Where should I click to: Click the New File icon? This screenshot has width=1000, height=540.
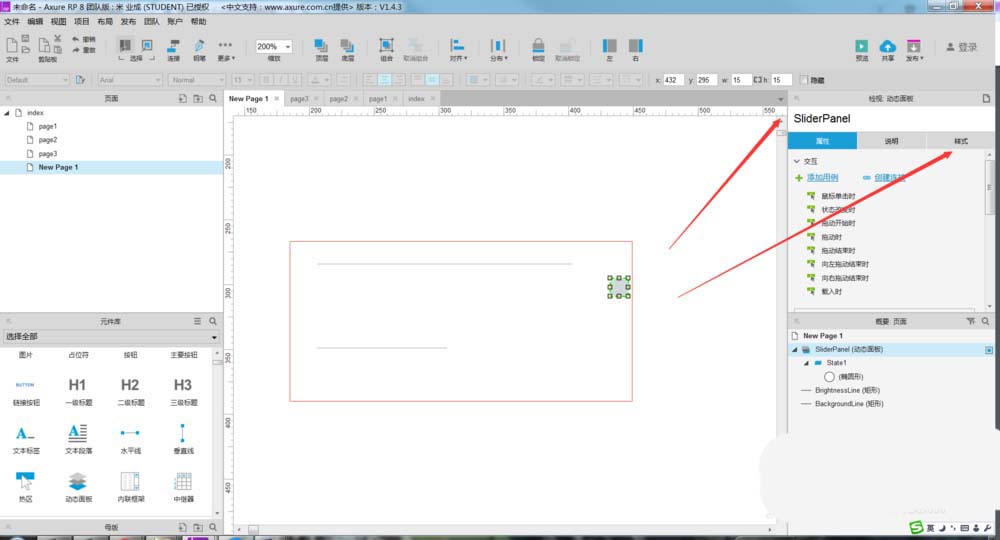coord(11,45)
